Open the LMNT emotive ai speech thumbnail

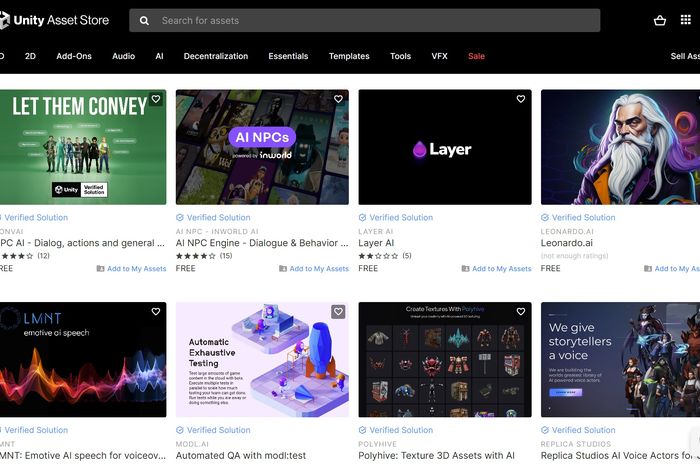coord(83,360)
